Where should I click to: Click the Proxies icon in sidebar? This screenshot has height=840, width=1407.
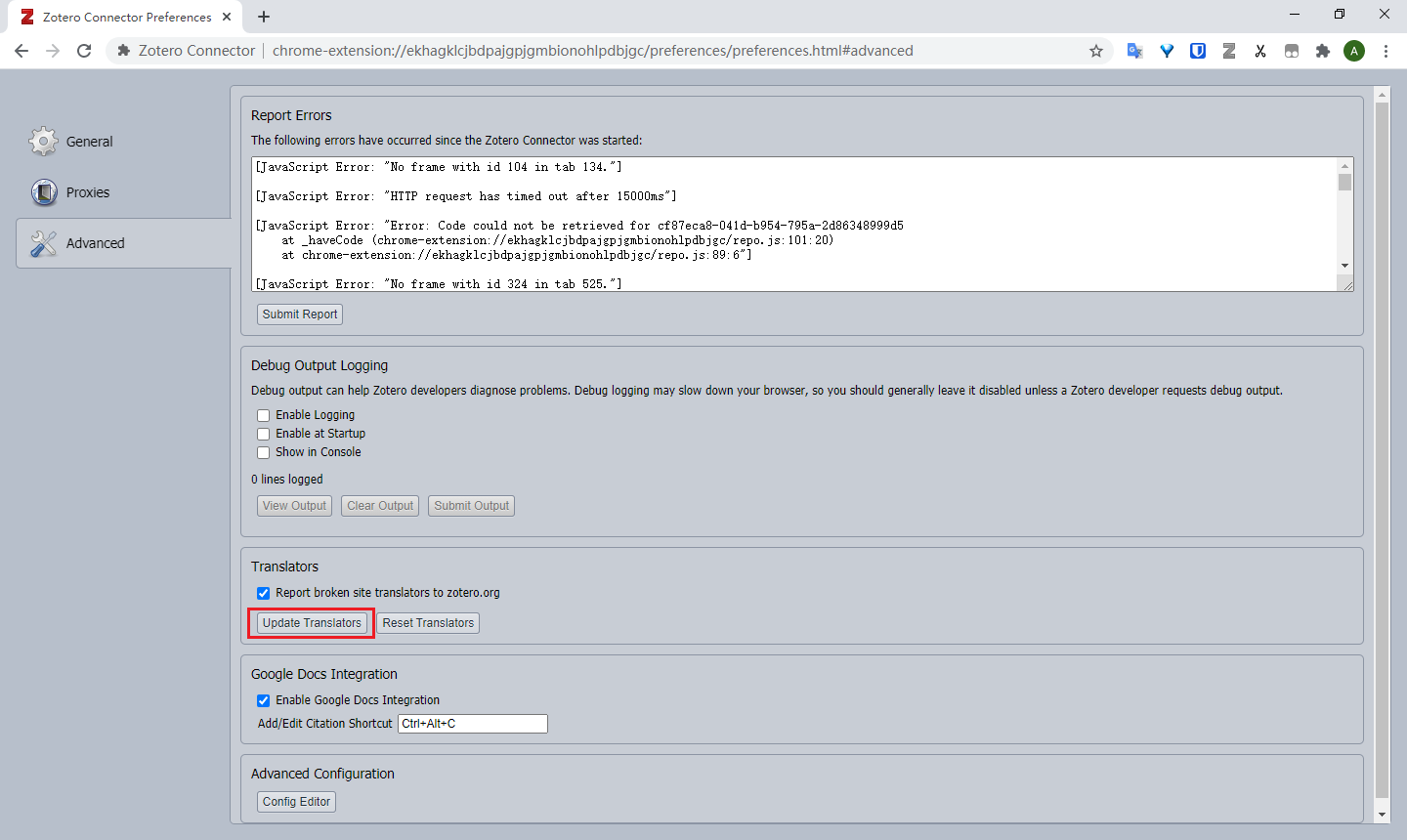click(44, 192)
